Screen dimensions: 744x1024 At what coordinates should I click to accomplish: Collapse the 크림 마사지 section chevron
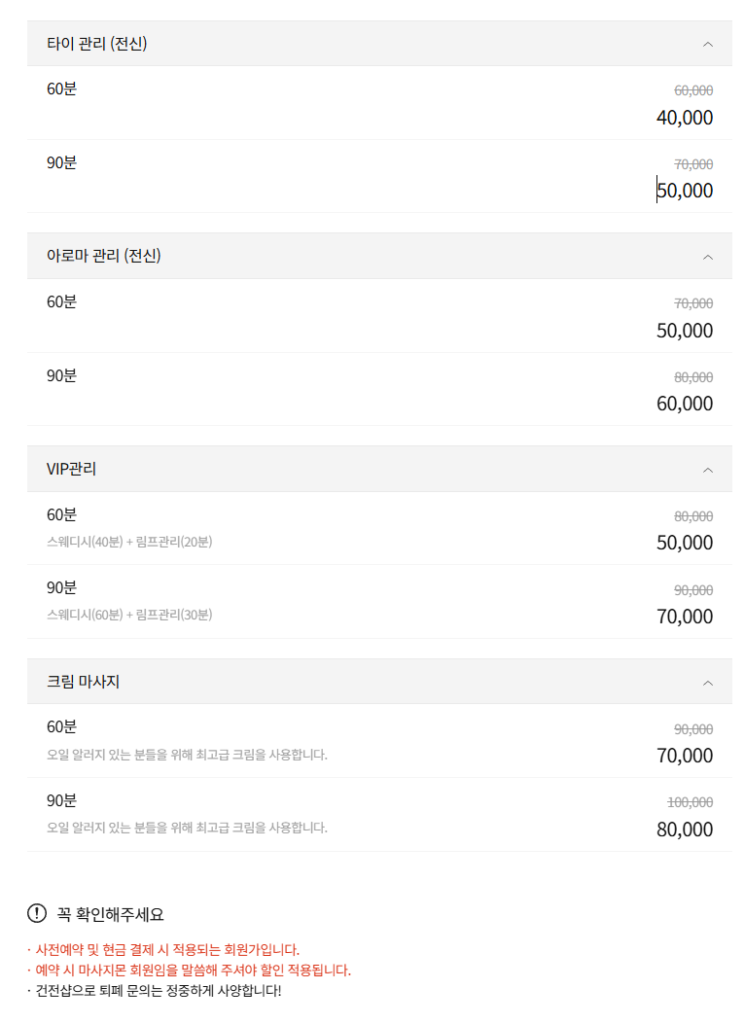coord(708,683)
